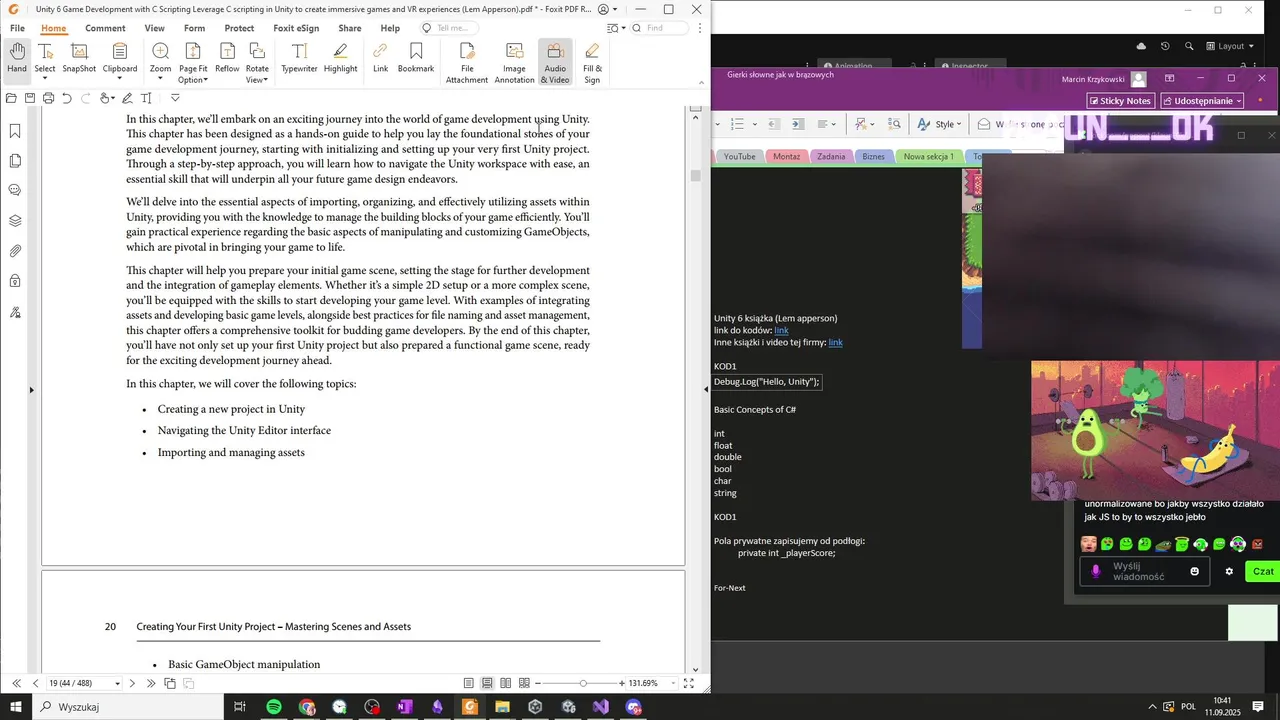
Task: Open Unity undo history icon
Action: point(1165,46)
